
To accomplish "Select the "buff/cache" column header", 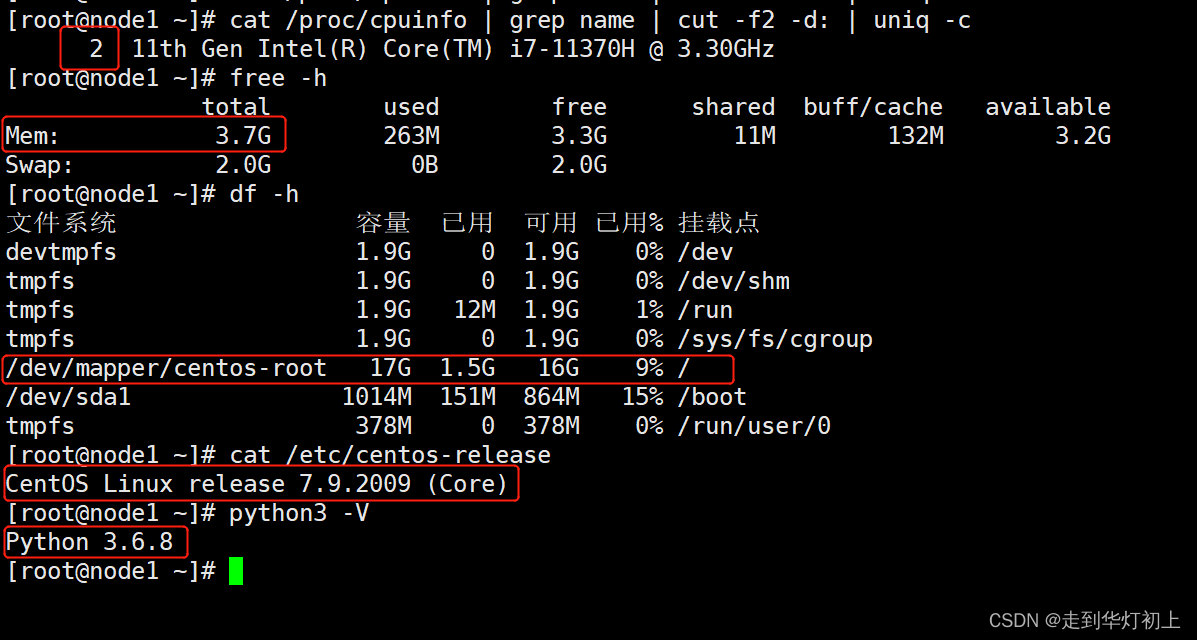I will click(x=872, y=106).
